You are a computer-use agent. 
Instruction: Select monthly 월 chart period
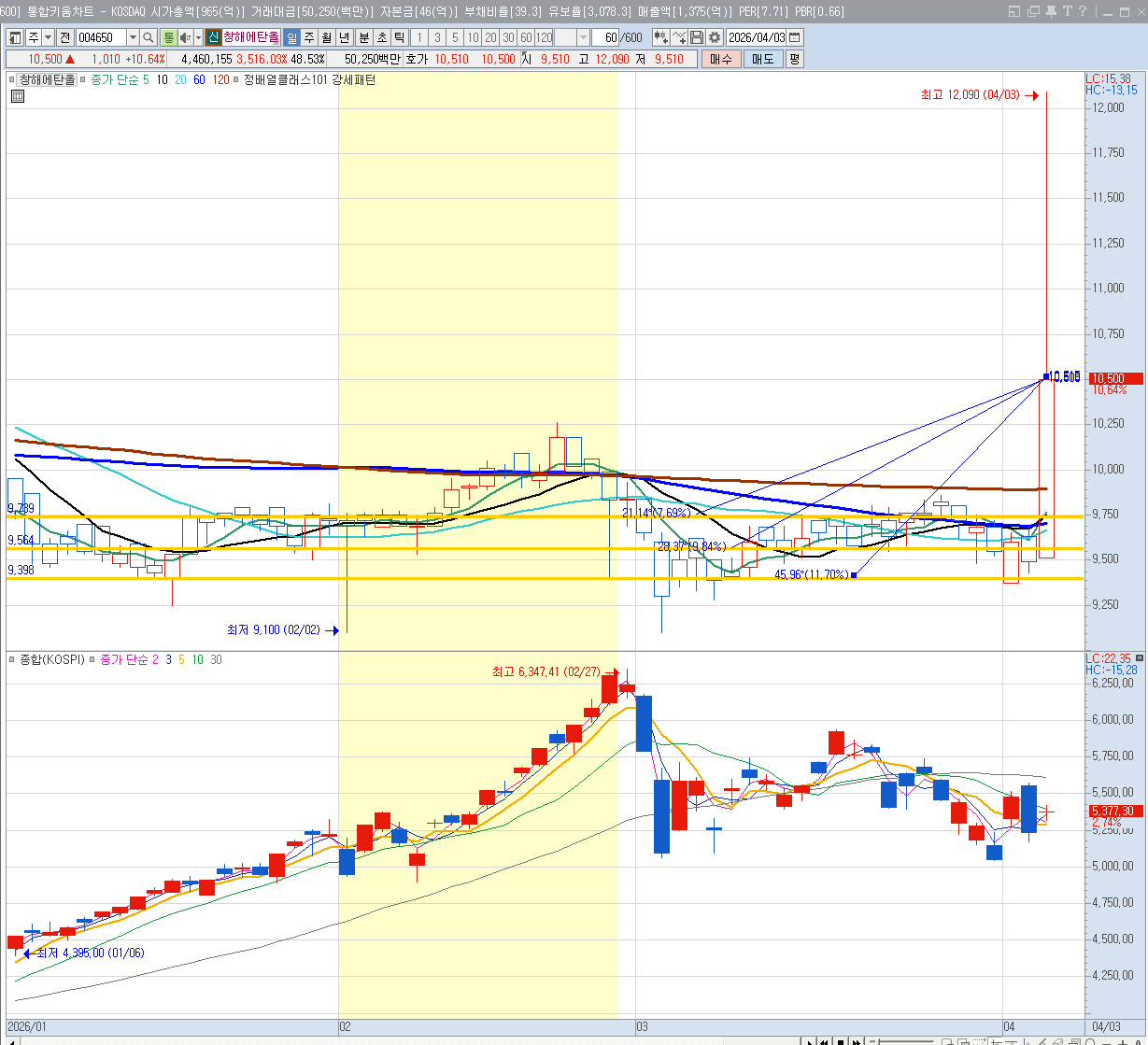(326, 37)
